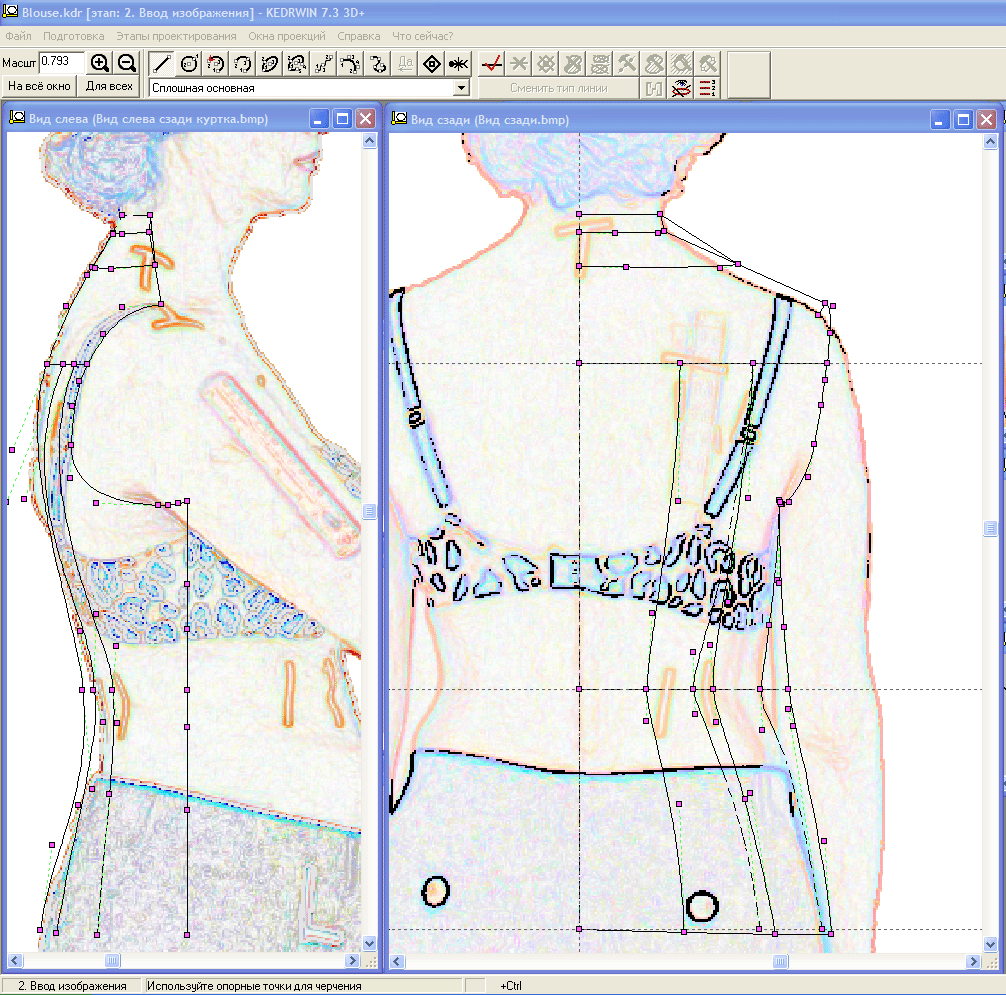The height and width of the screenshot is (995, 1006).
Task: Select the dashed circular arc tool
Action: click(x=243, y=64)
